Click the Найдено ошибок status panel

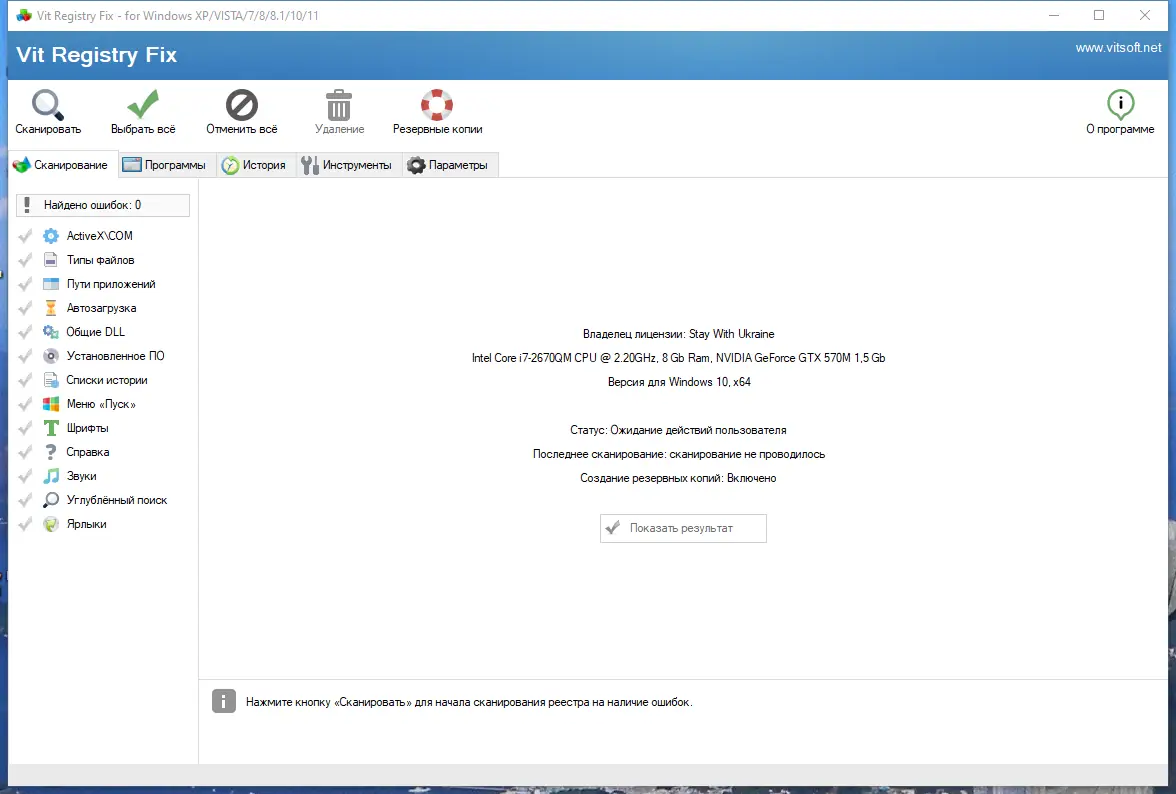tap(103, 204)
